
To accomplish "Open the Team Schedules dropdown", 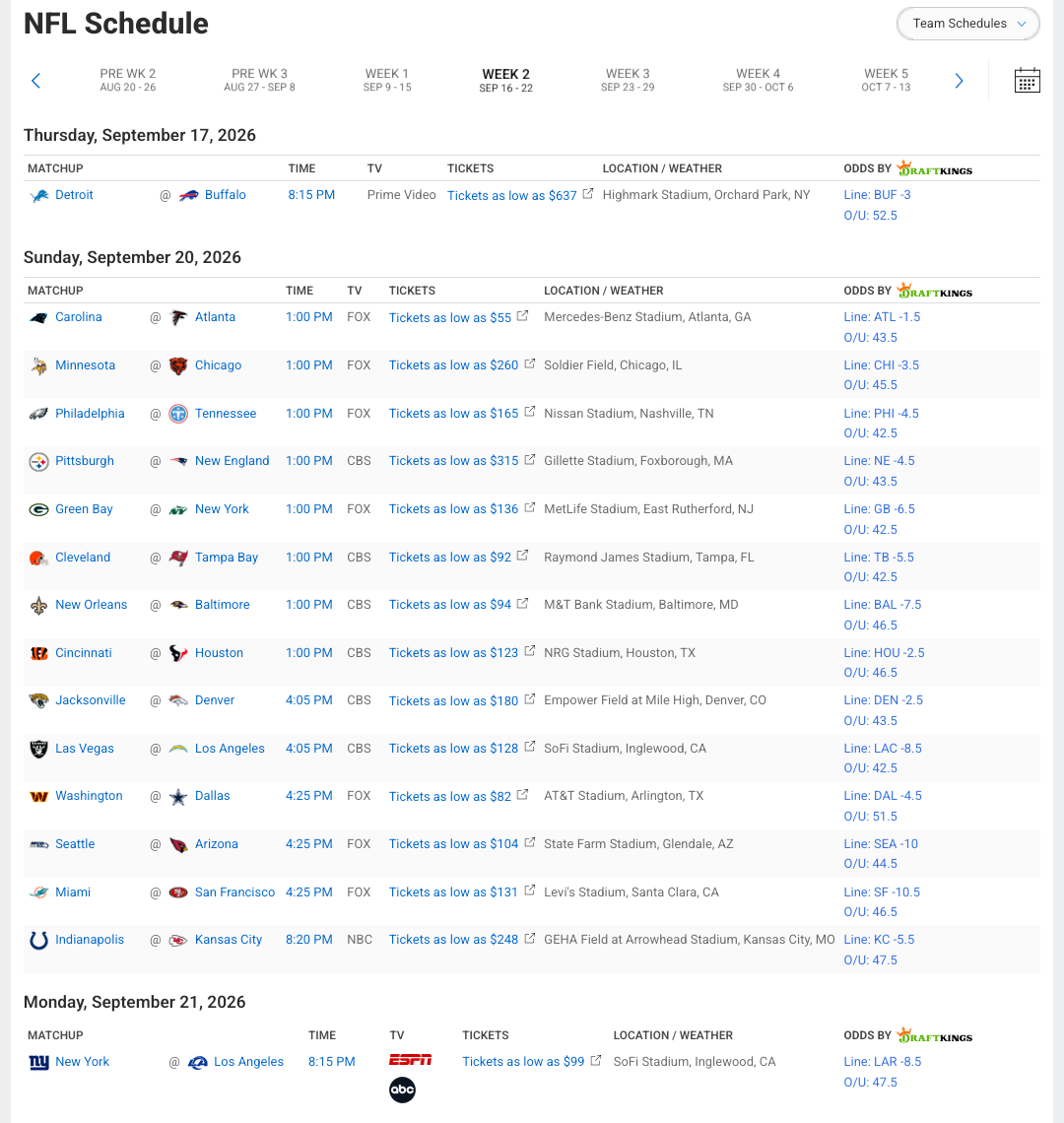I will point(968,24).
